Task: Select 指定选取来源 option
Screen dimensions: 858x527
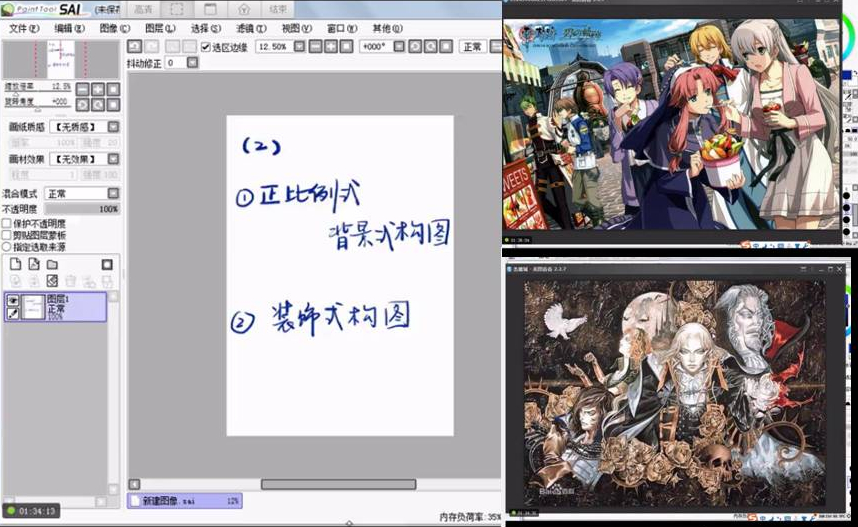Action: (7, 247)
